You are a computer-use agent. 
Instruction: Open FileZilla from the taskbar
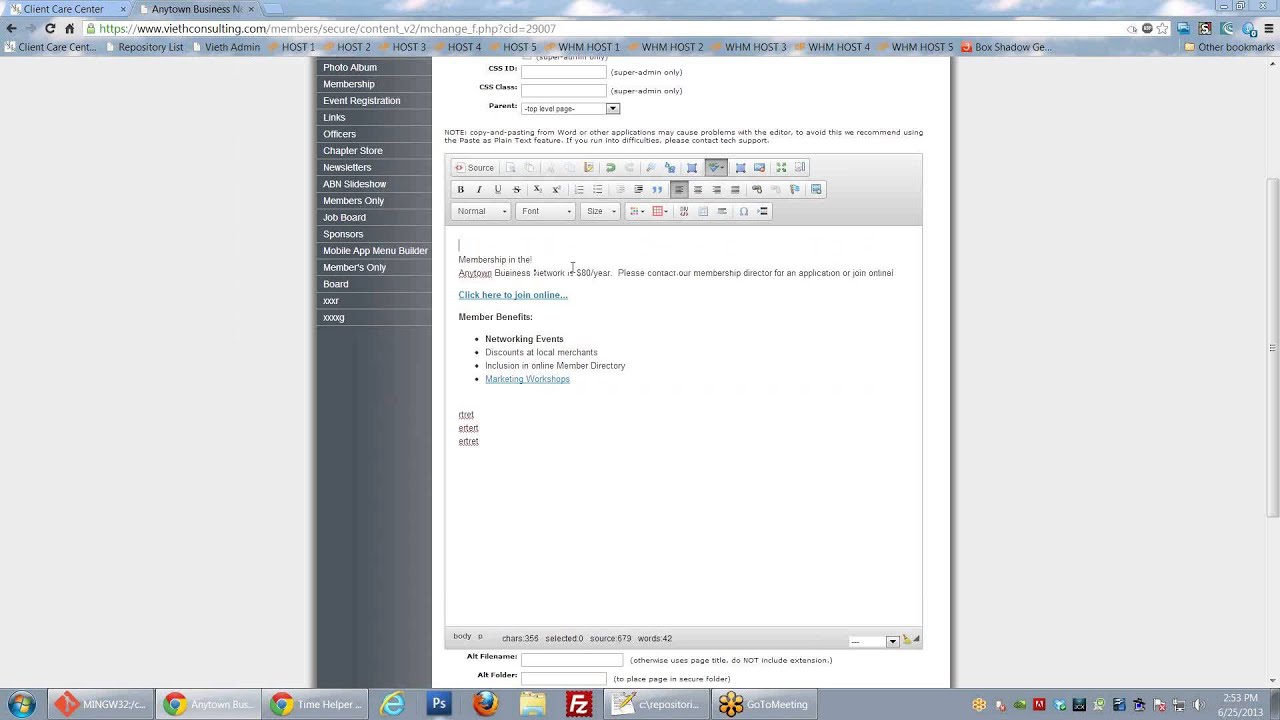(579, 704)
